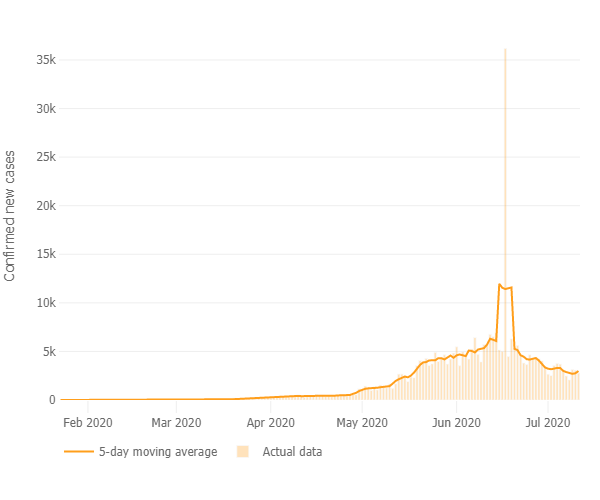
Task: Click the Mar 2020 x-axis label
Action: (176, 423)
